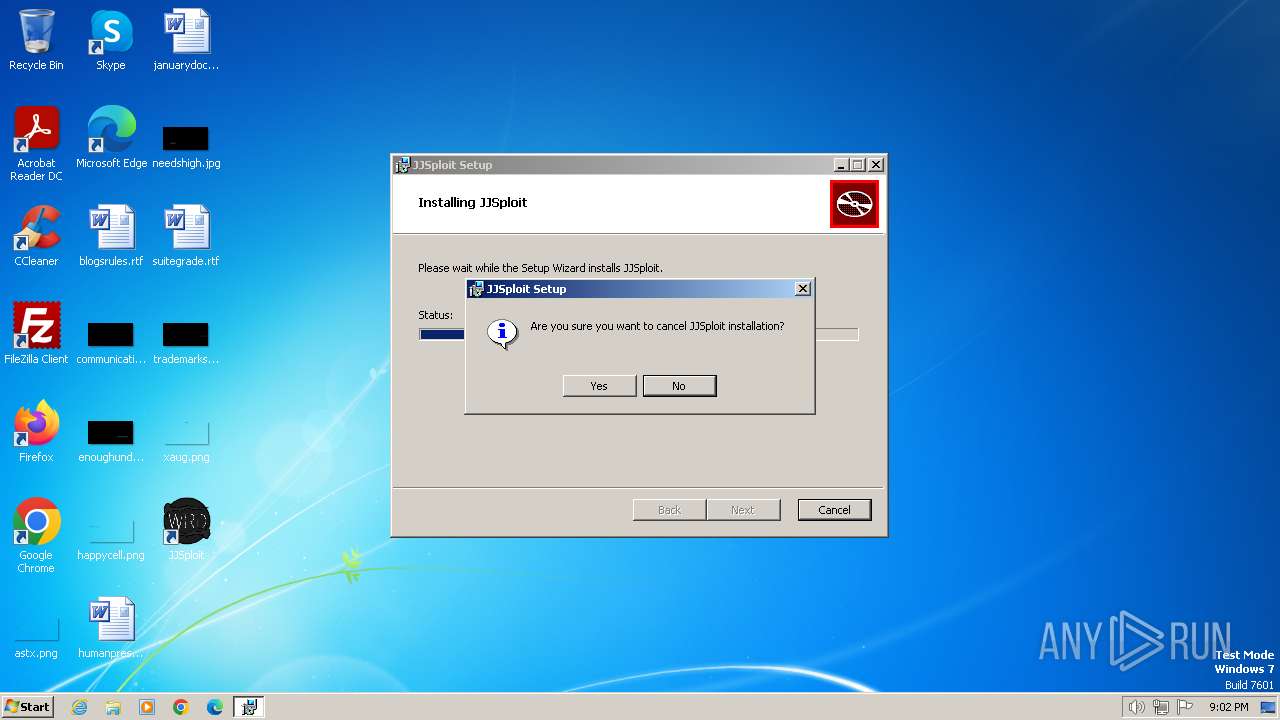Show the clock at 9:02 PM

click(1228, 707)
